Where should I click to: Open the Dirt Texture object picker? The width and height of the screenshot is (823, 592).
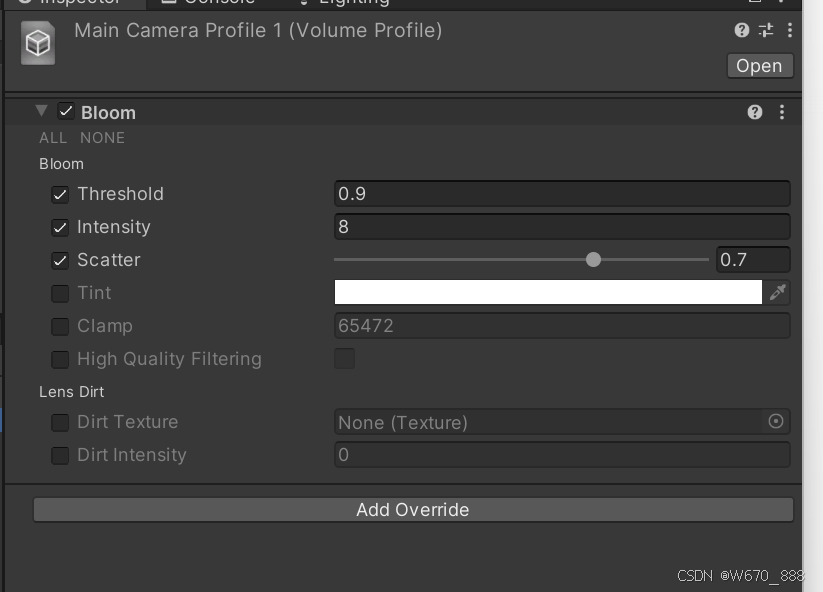click(x=776, y=422)
